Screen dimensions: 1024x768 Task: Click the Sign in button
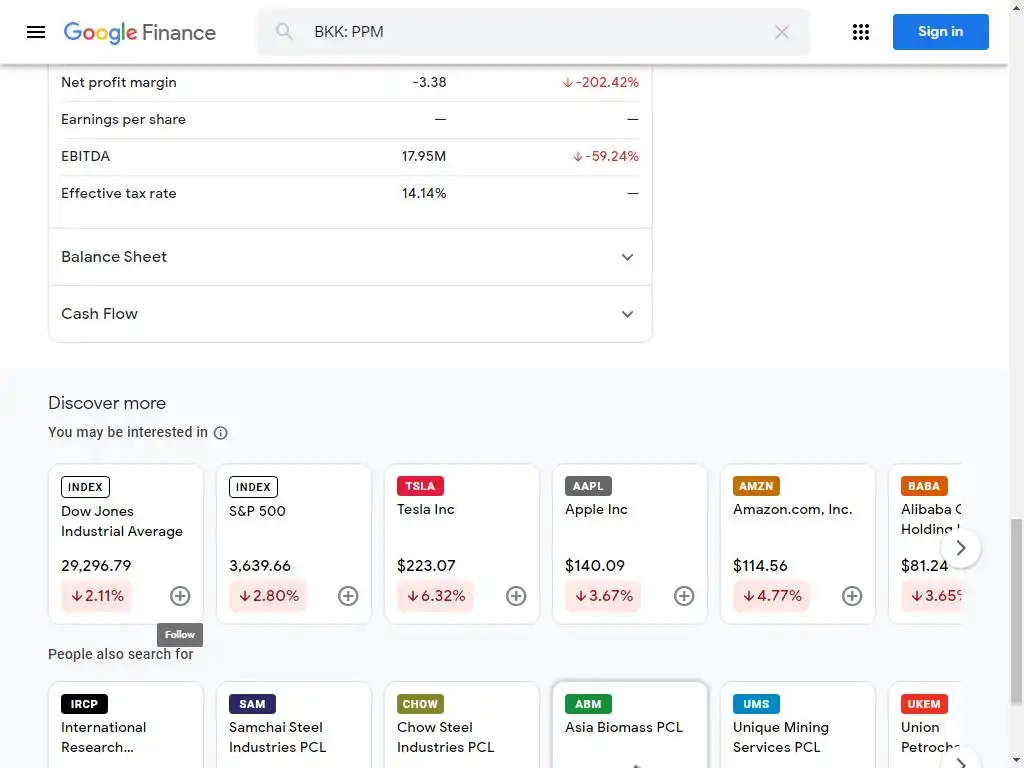tap(940, 32)
